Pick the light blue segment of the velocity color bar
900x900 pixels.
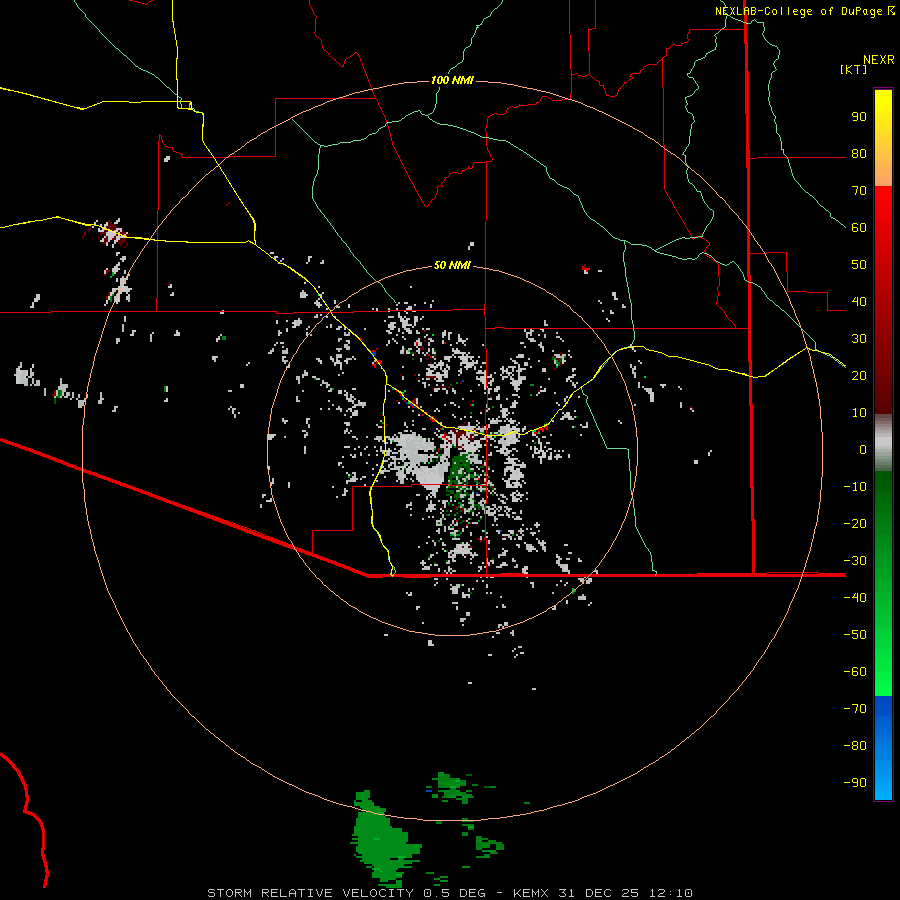pyautogui.click(x=883, y=775)
